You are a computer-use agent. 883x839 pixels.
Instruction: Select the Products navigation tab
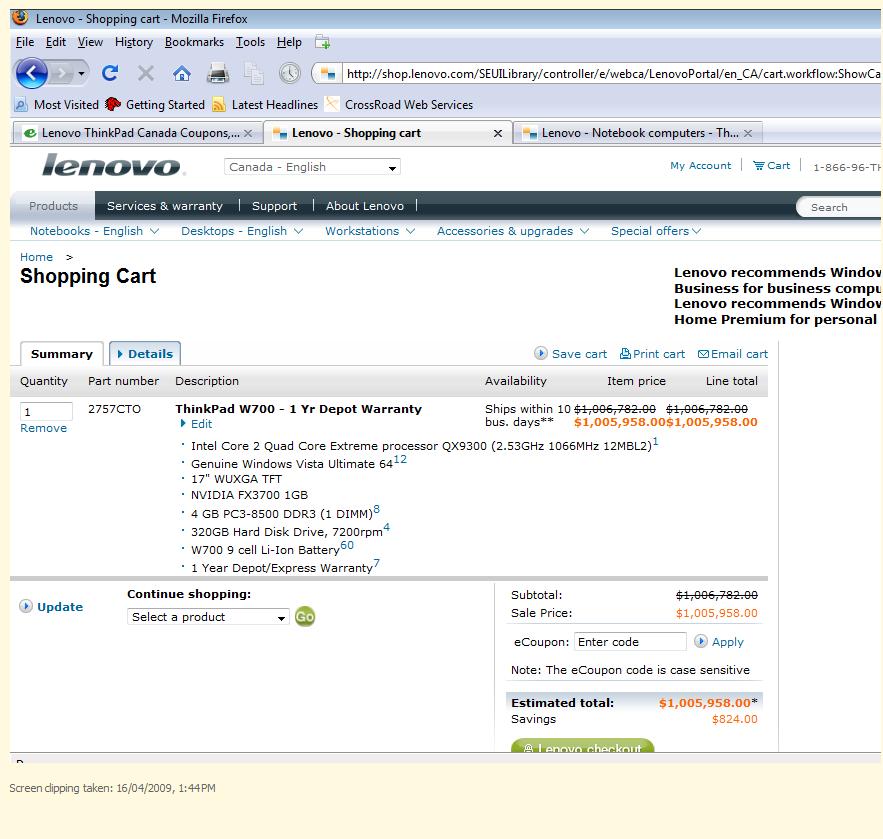(x=53, y=206)
